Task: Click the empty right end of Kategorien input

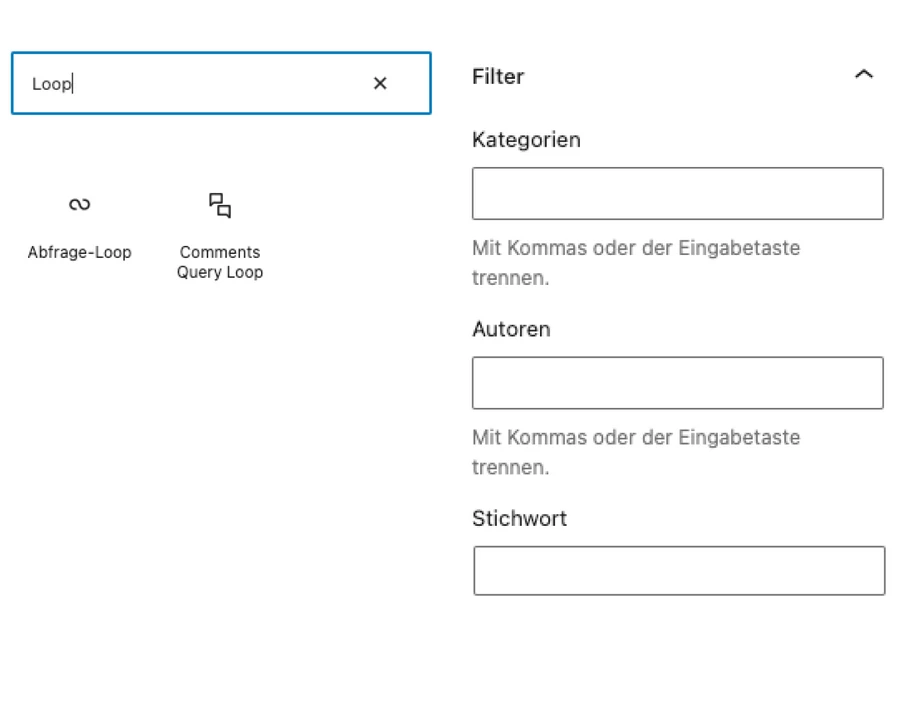Action: (x=850, y=193)
